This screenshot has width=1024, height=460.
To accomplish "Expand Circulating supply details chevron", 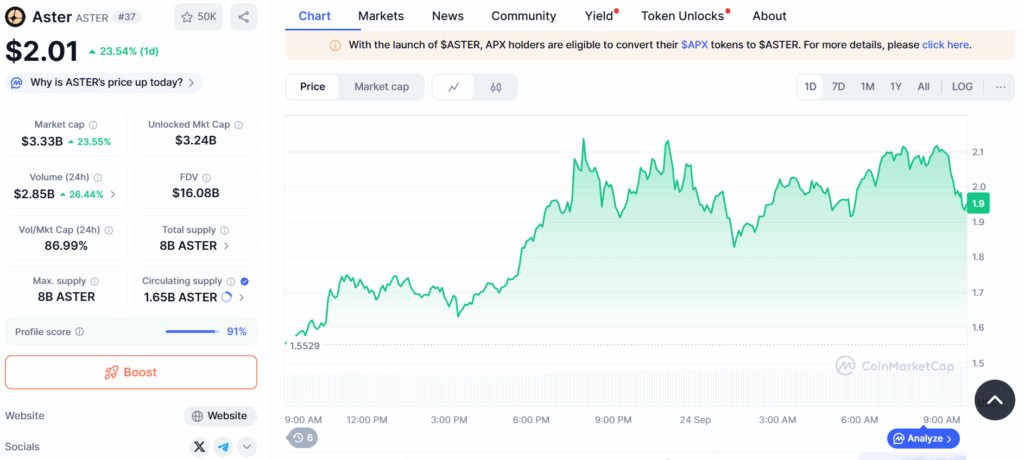I will [x=242, y=297].
